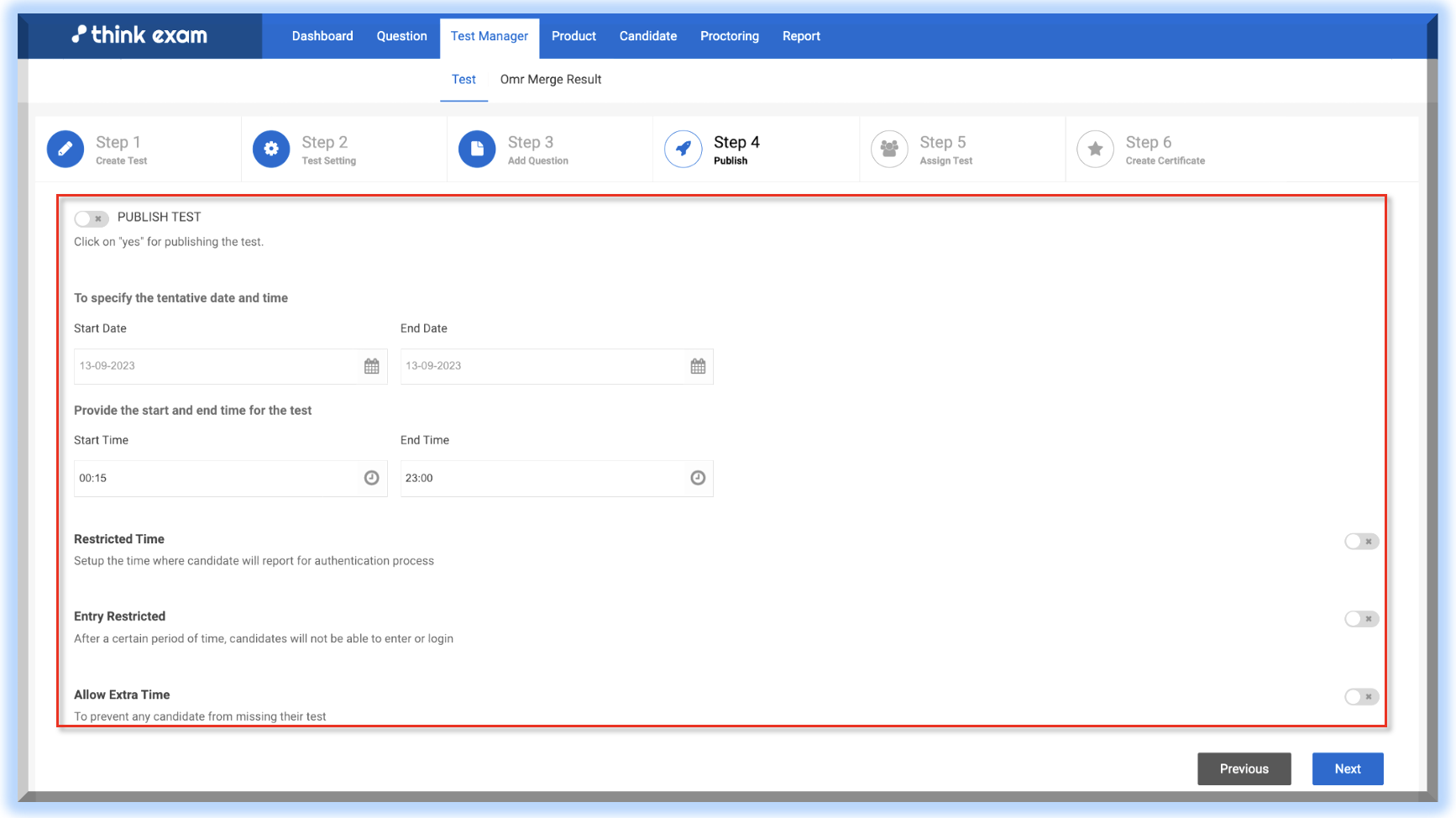Select the Test Manager menu
The width and height of the screenshot is (1456, 818).
[x=490, y=36]
